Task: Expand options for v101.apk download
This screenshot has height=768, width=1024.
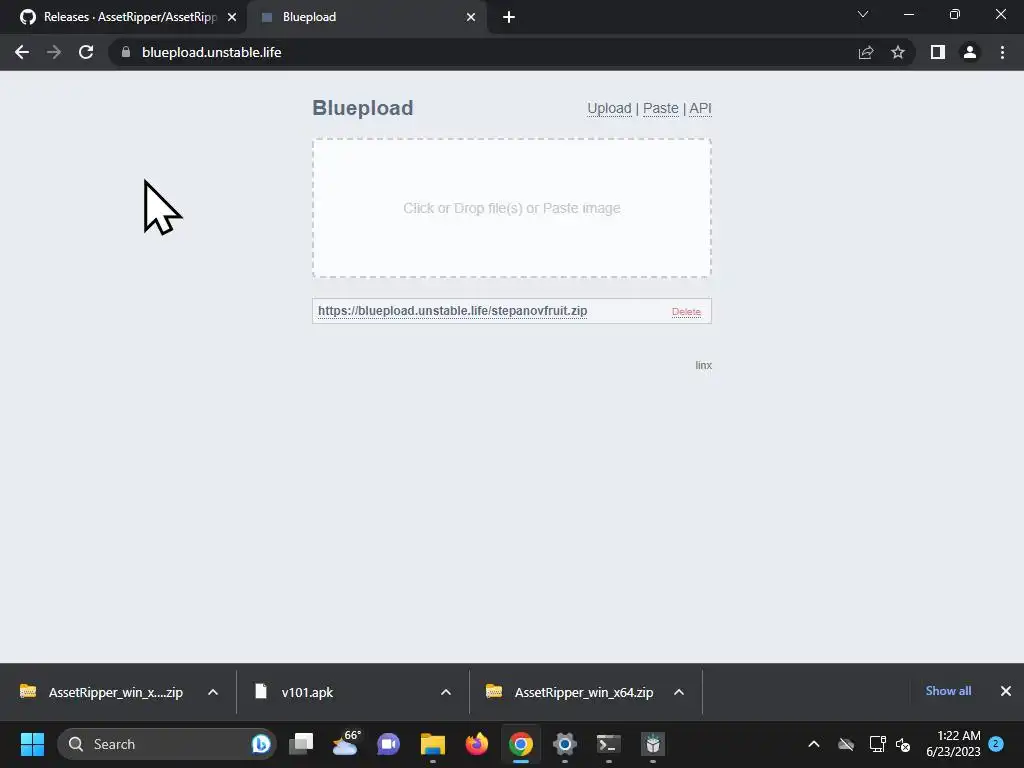Action: (x=446, y=692)
